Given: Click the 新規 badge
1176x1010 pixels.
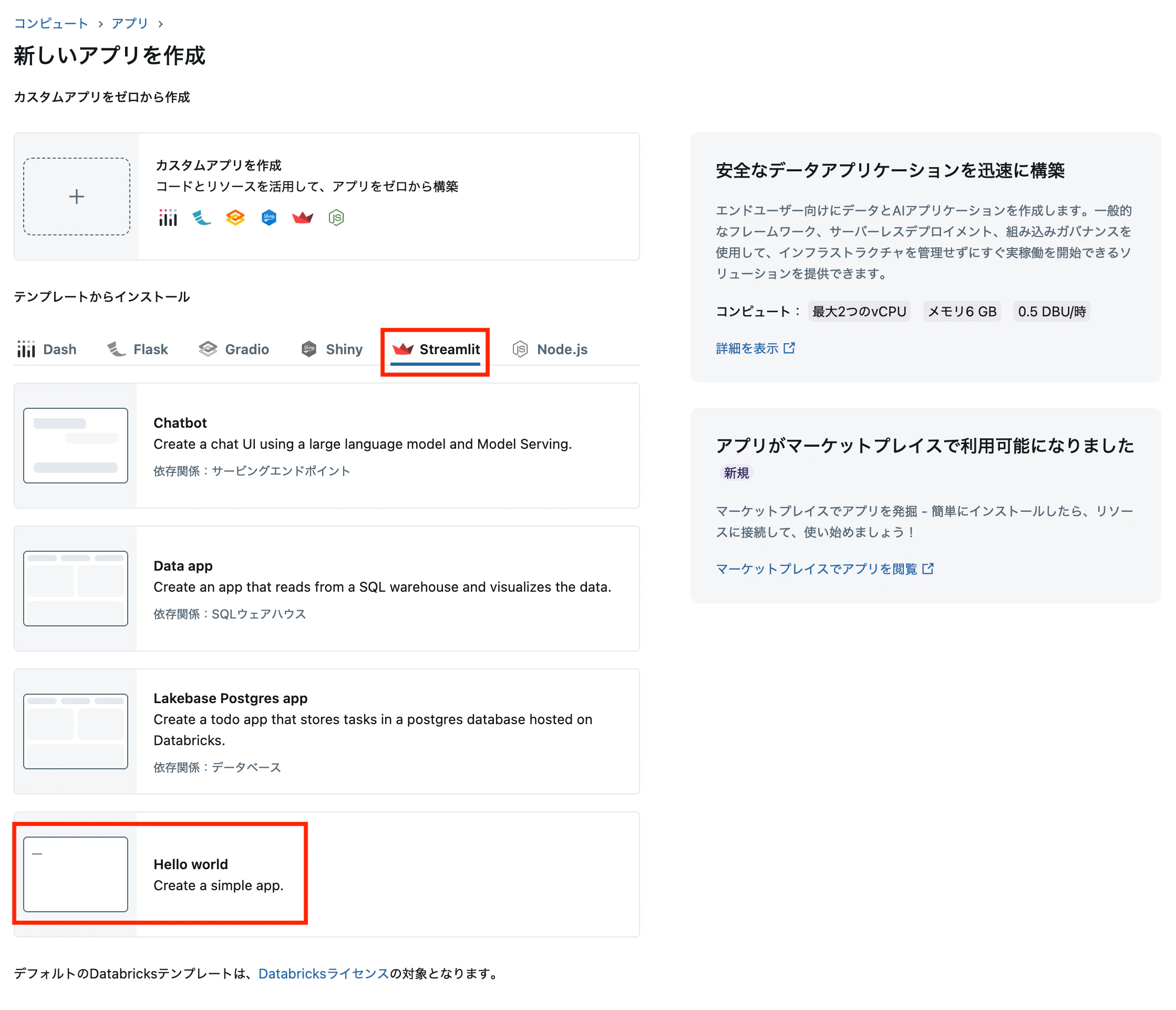Looking at the screenshot, I should tap(736, 473).
